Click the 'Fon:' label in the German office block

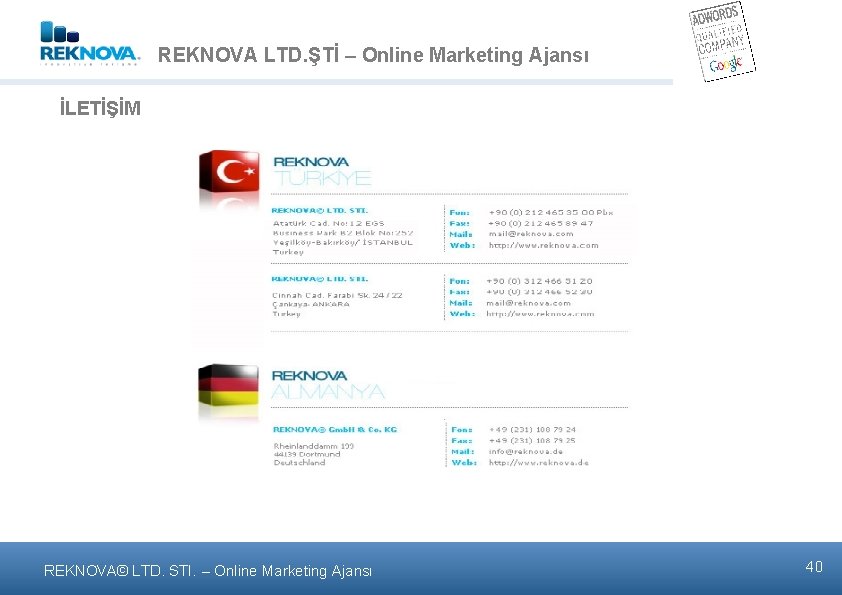pos(462,430)
